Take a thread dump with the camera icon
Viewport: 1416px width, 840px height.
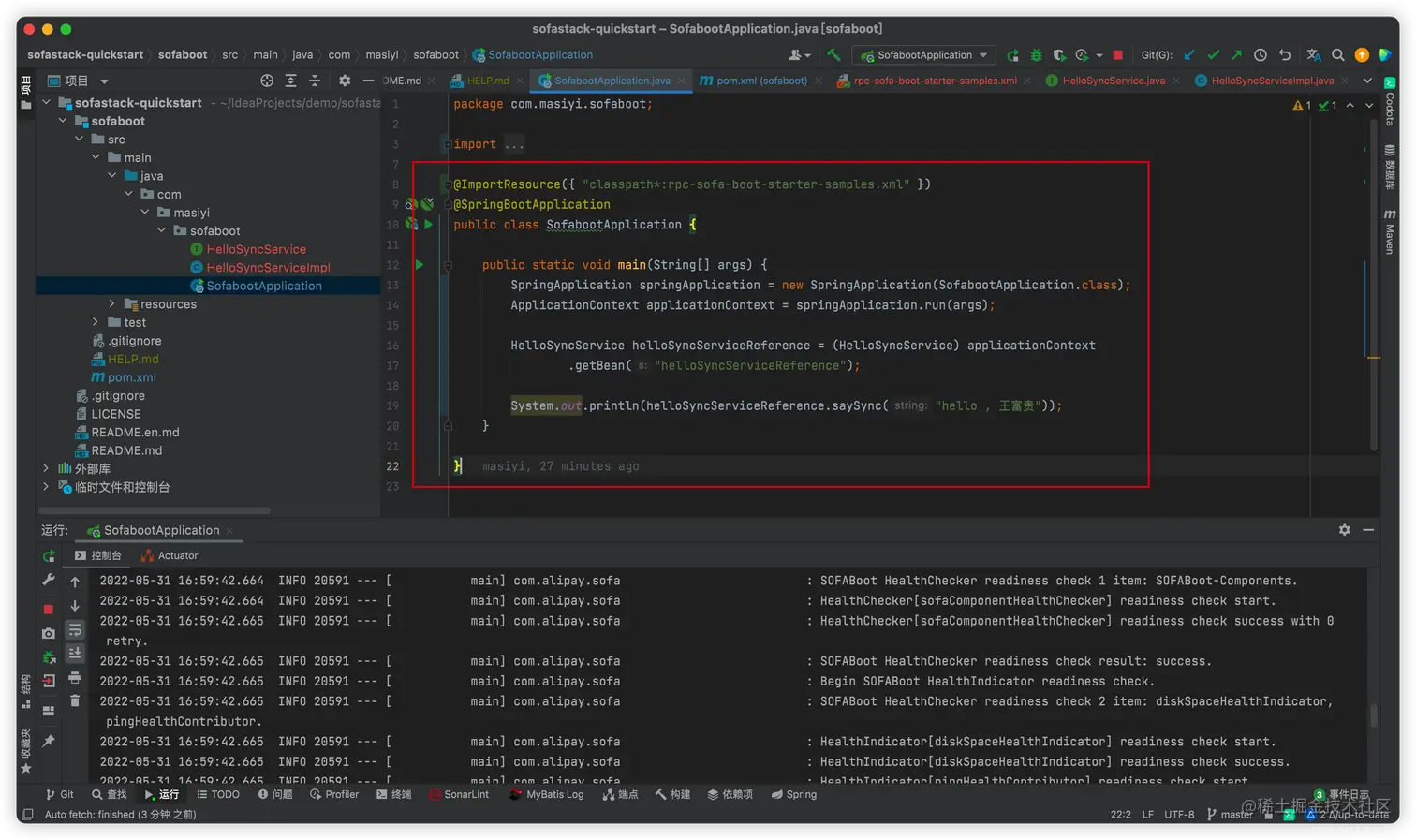pyautogui.click(x=49, y=634)
